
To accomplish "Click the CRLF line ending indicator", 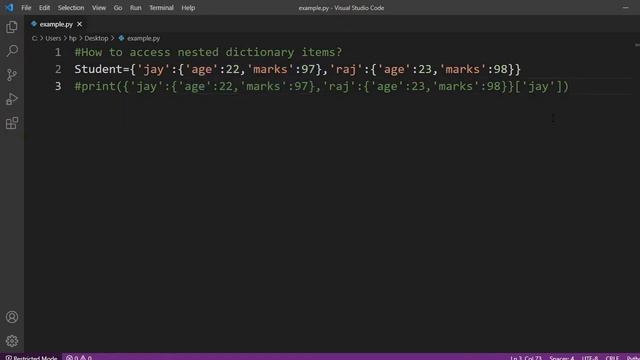I will (x=612, y=358).
